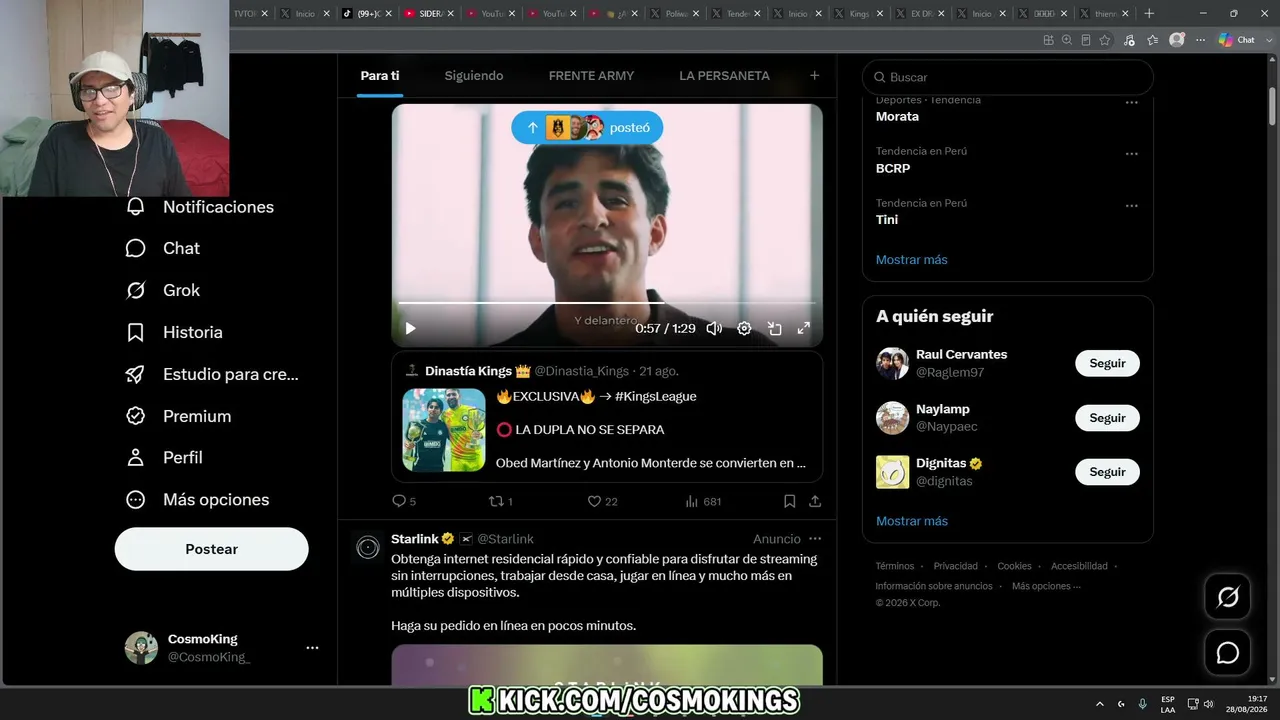
Task: Show more trends link
Action: pos(912,260)
